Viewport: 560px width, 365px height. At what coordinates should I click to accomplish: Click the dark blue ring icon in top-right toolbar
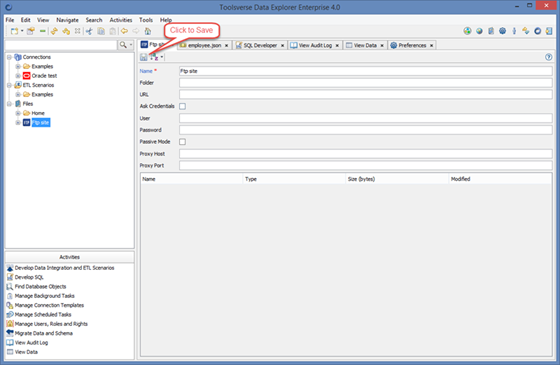coord(538,31)
